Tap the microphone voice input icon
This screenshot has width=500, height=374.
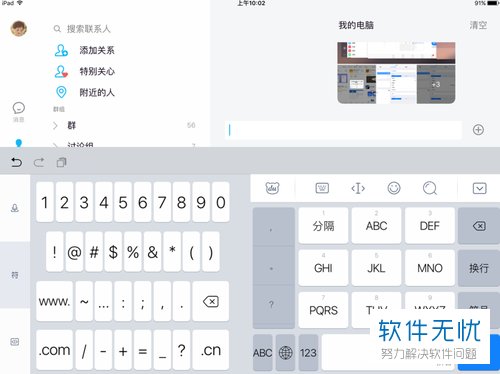(15, 208)
